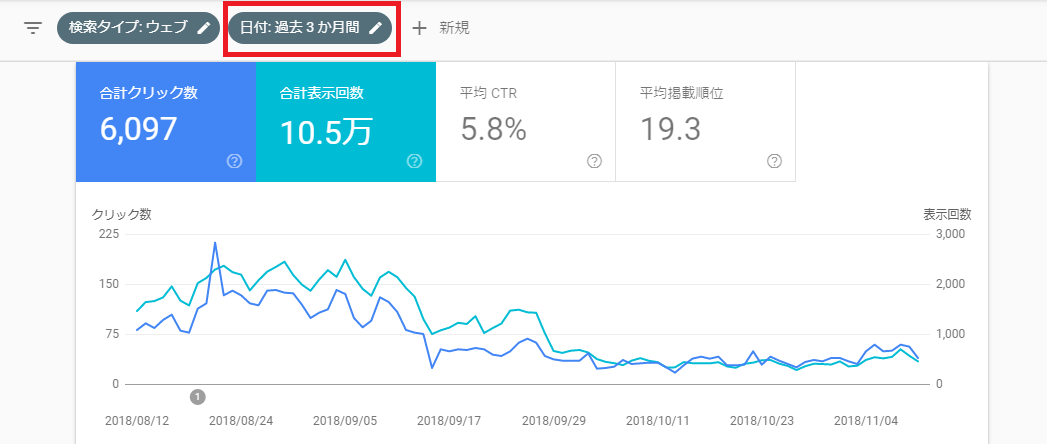Open the 日付: 過去 3 か月間 date filter

pyautogui.click(x=310, y=28)
